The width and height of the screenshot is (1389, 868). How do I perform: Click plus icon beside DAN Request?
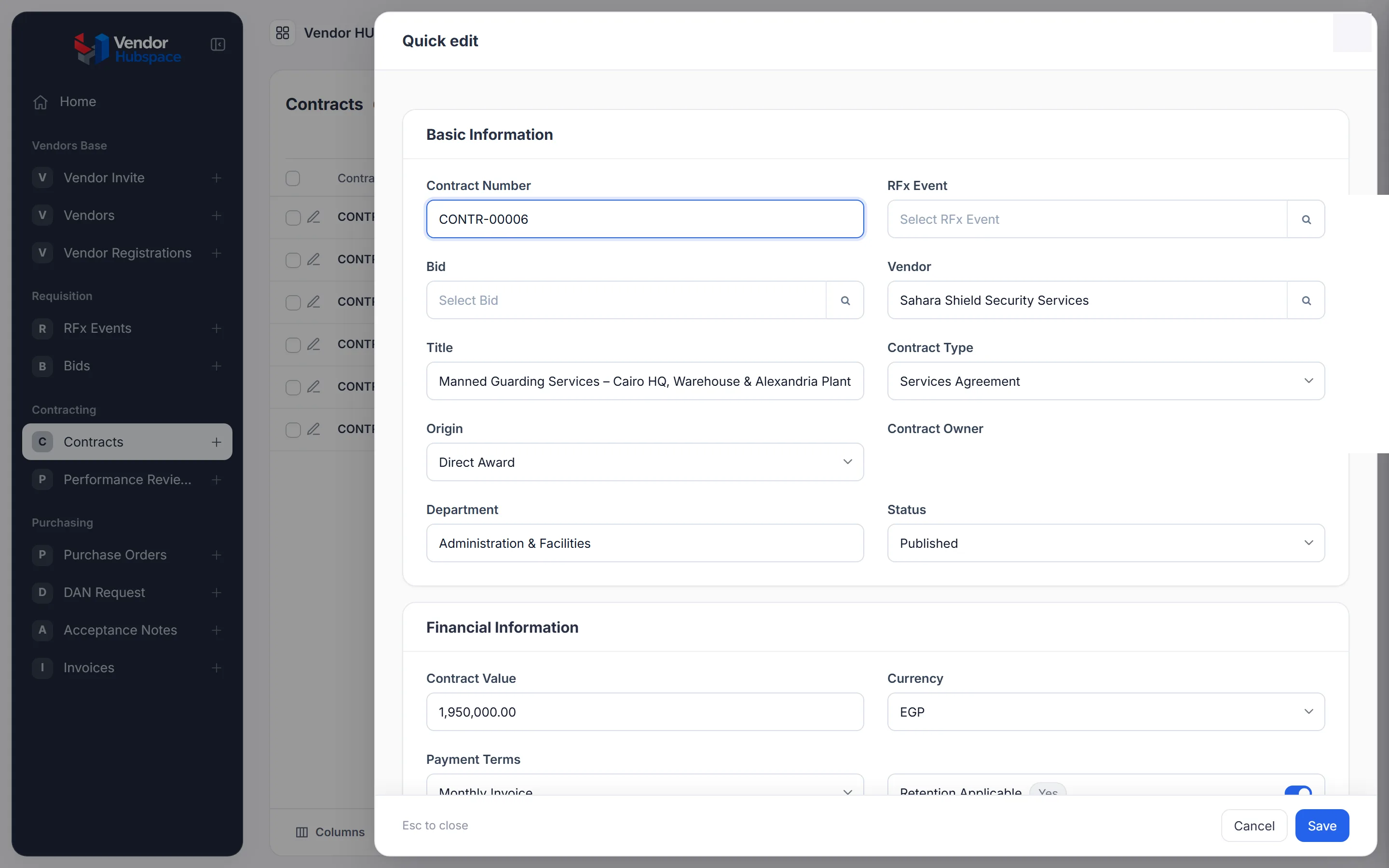point(217,593)
